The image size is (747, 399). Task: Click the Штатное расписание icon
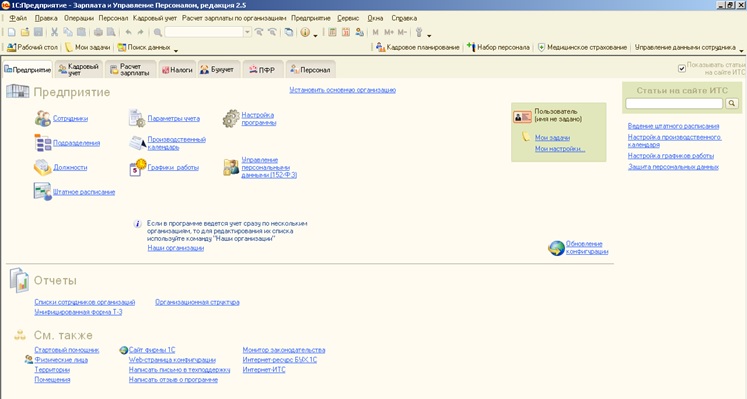(x=42, y=192)
